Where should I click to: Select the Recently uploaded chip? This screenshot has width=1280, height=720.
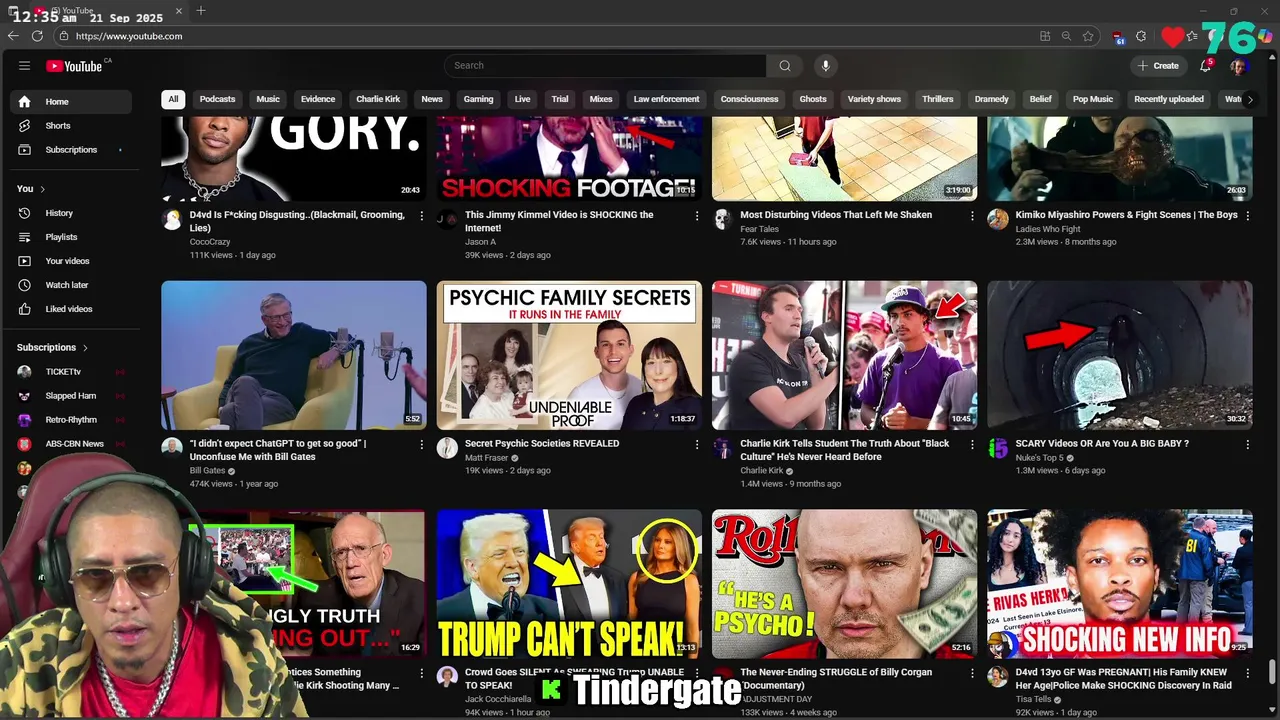[x=1169, y=99]
